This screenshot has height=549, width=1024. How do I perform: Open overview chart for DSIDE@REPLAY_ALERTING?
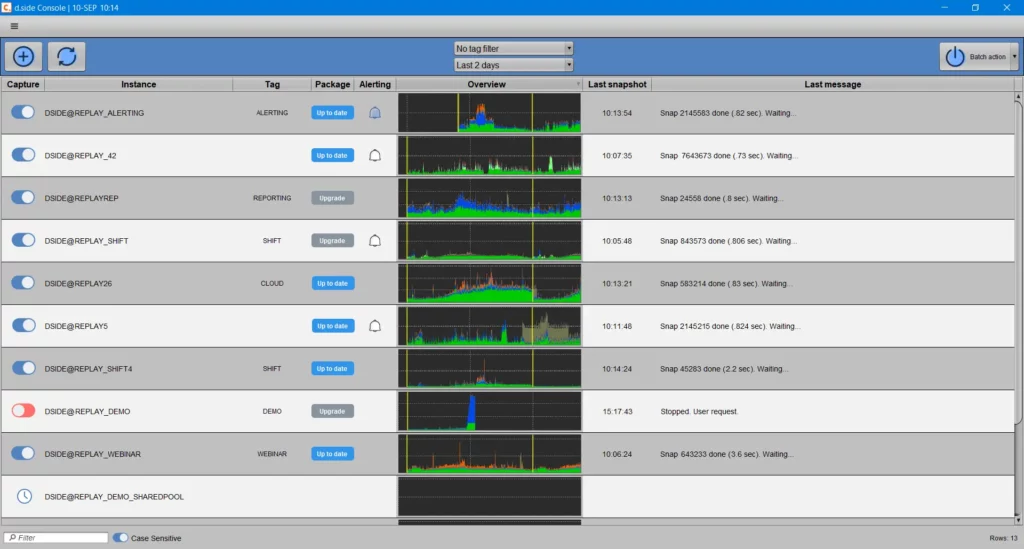pos(490,113)
